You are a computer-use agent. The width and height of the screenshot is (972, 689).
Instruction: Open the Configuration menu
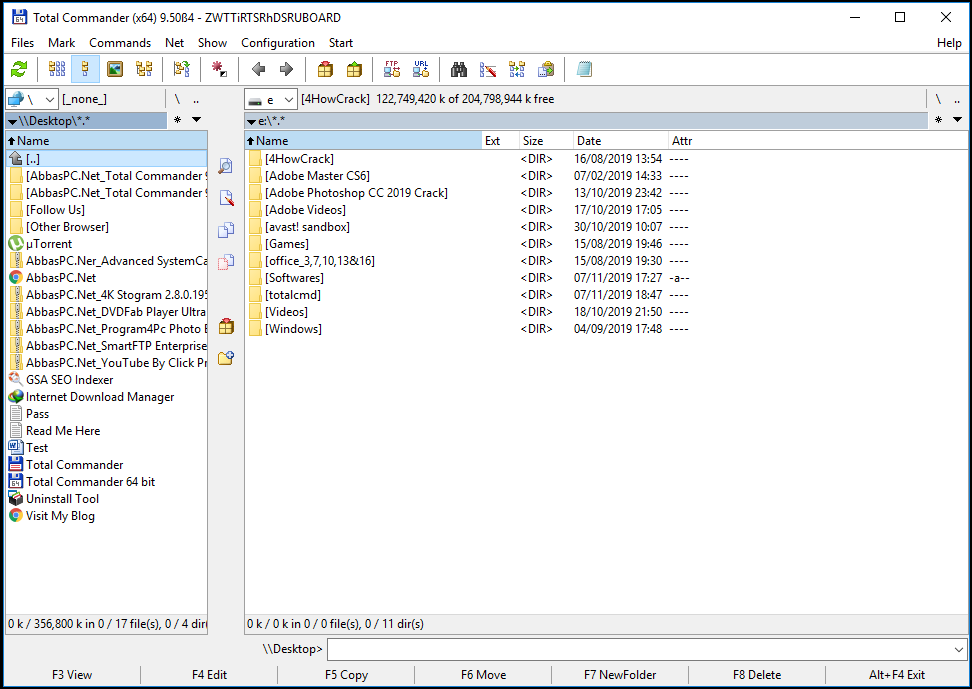click(x=278, y=43)
